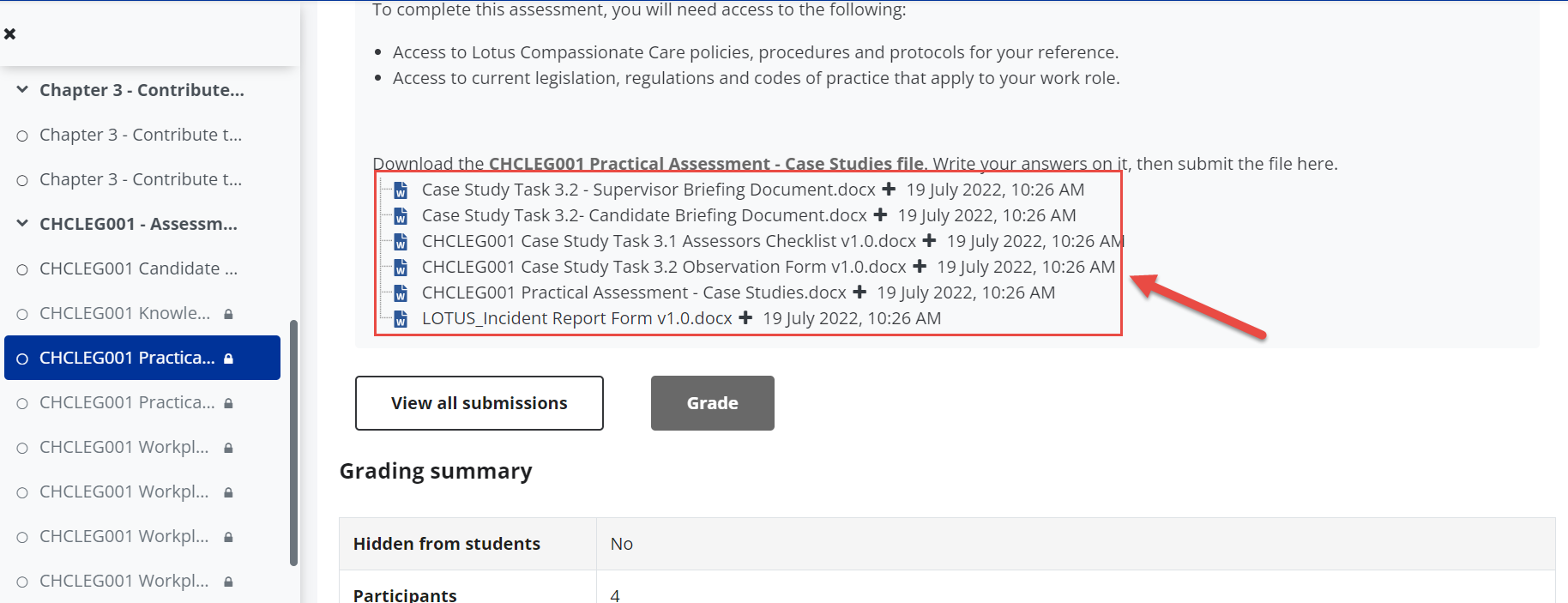
Task: Click lock icon beside CHCLEG001 Knowle... item
Action: (x=228, y=314)
